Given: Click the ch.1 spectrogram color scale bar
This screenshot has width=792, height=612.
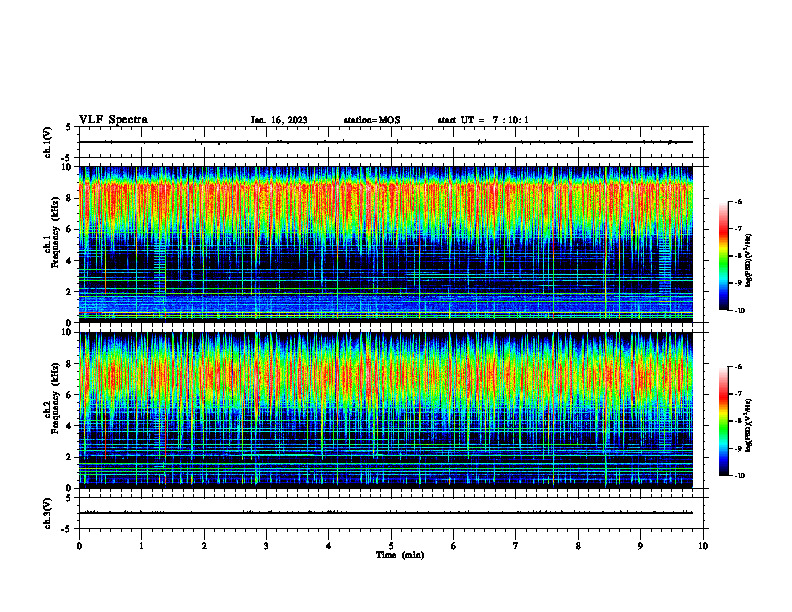Looking at the screenshot, I should coord(723,256).
